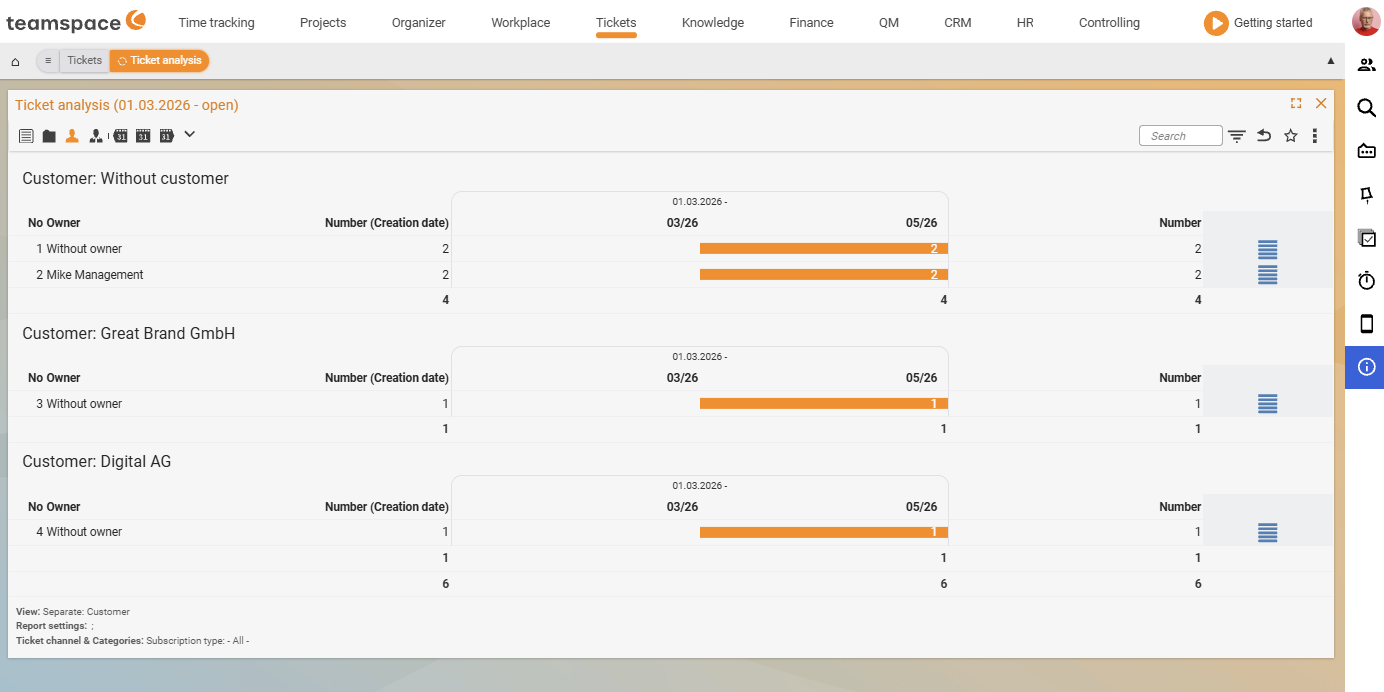This screenshot has height=692, width=1384.
Task: Open the blue info icon in sidebar
Action: click(x=1366, y=367)
